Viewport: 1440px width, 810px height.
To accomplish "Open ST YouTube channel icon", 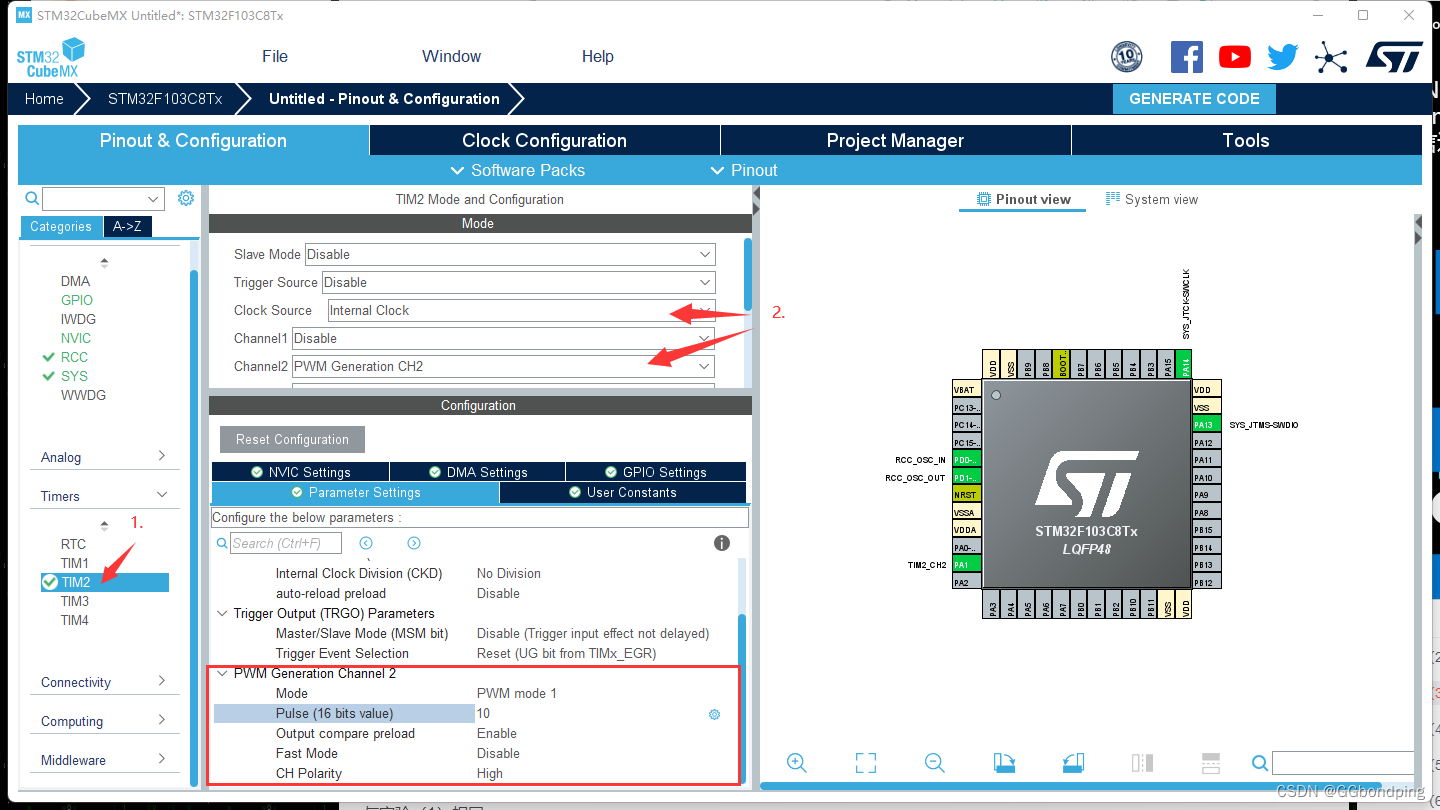I will (x=1235, y=57).
